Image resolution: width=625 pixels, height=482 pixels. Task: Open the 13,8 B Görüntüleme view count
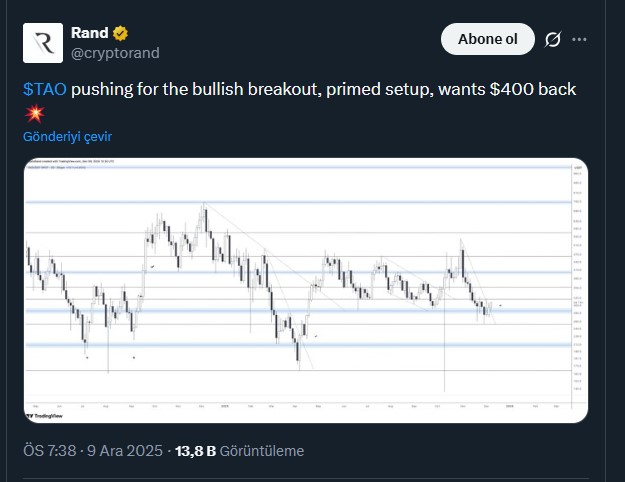[239, 451]
